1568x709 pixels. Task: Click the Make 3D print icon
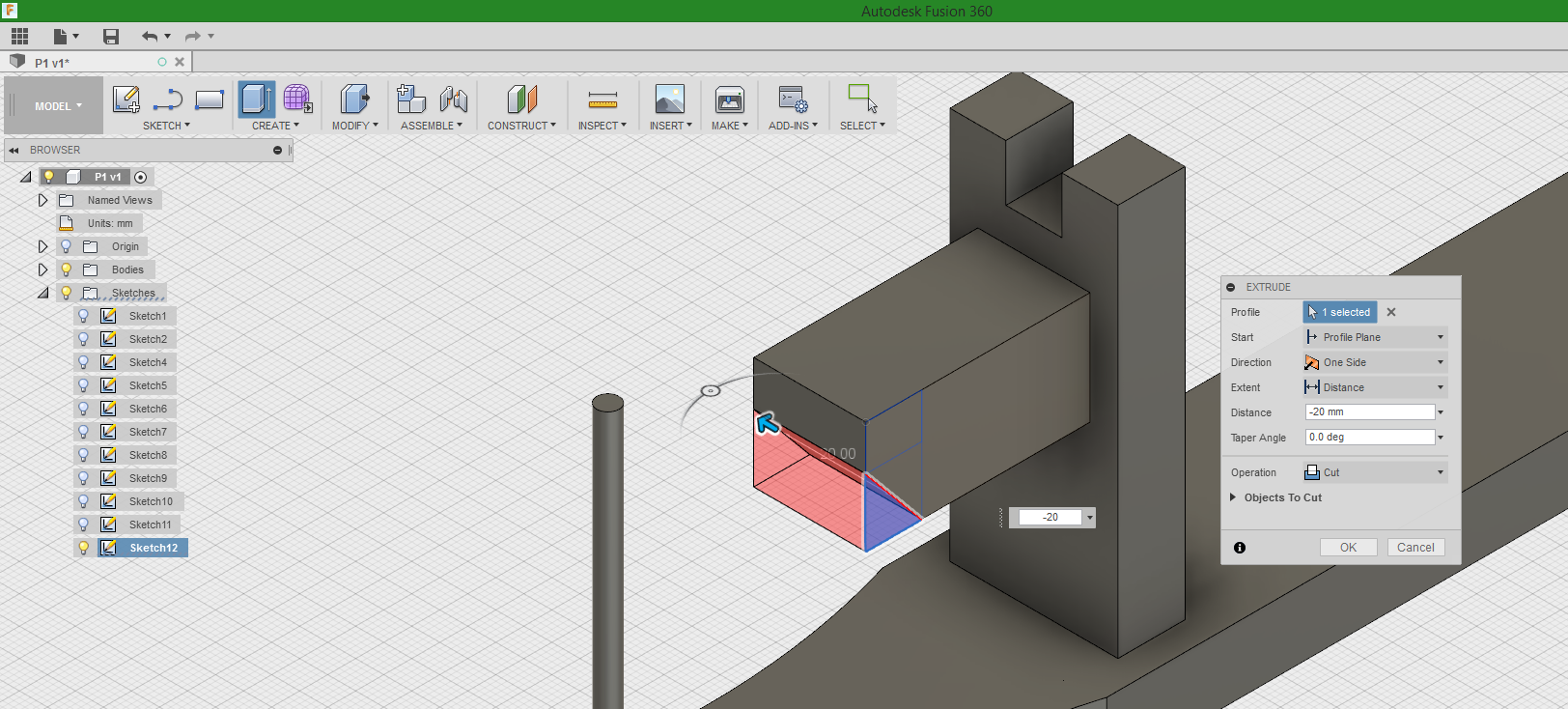coord(730,99)
